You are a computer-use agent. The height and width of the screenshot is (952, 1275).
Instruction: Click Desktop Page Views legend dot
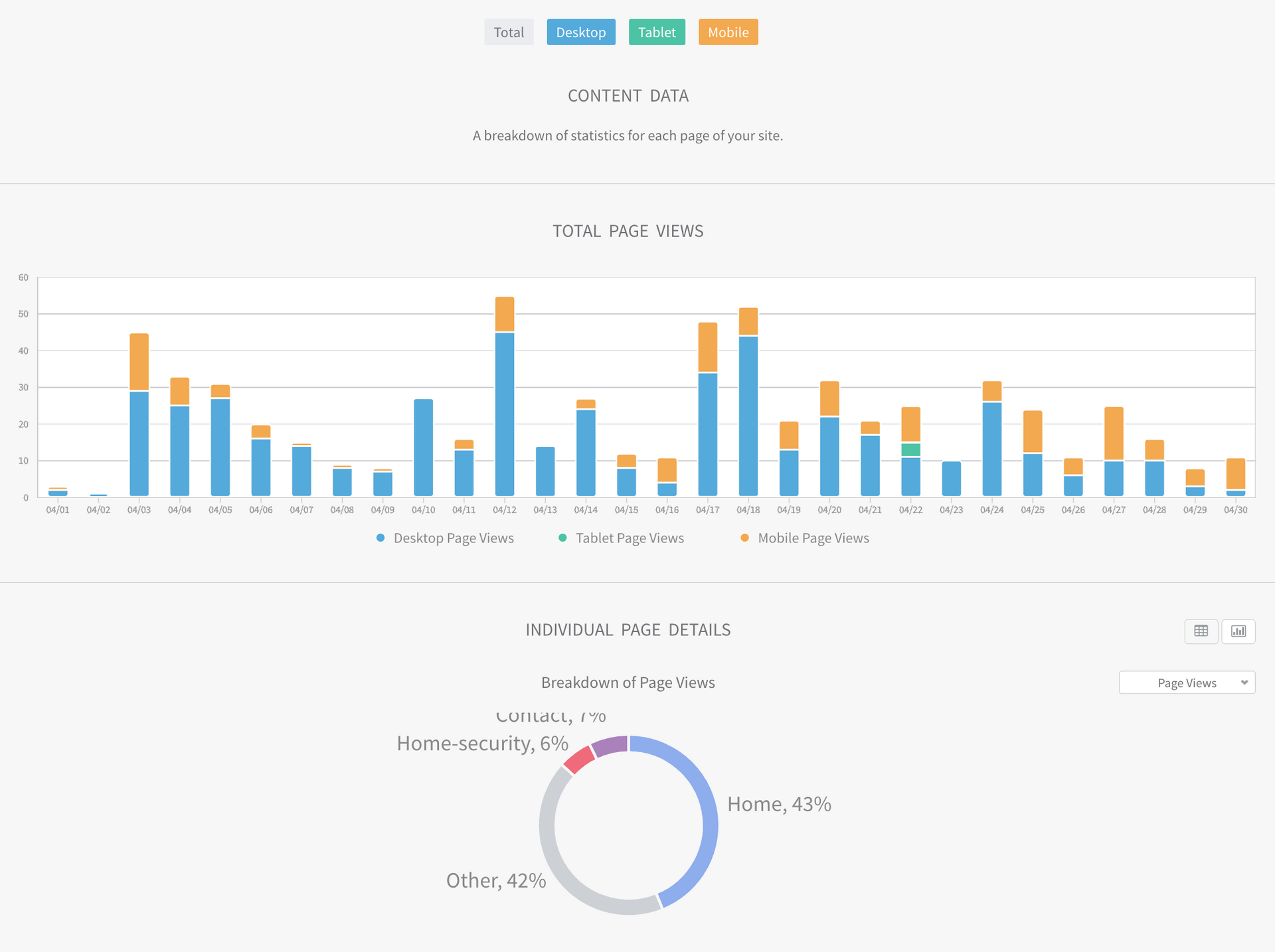click(381, 538)
